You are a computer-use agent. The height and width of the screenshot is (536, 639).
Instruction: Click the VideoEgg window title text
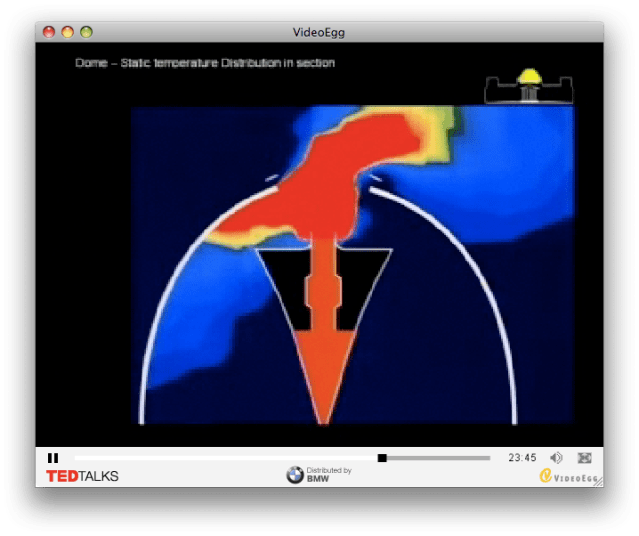(319, 32)
